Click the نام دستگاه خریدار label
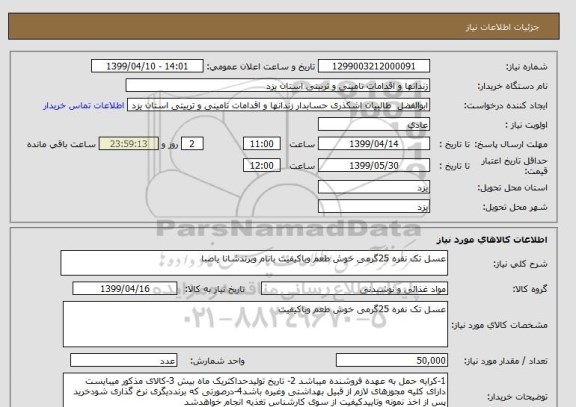The width and height of the screenshot is (576, 407). point(512,86)
